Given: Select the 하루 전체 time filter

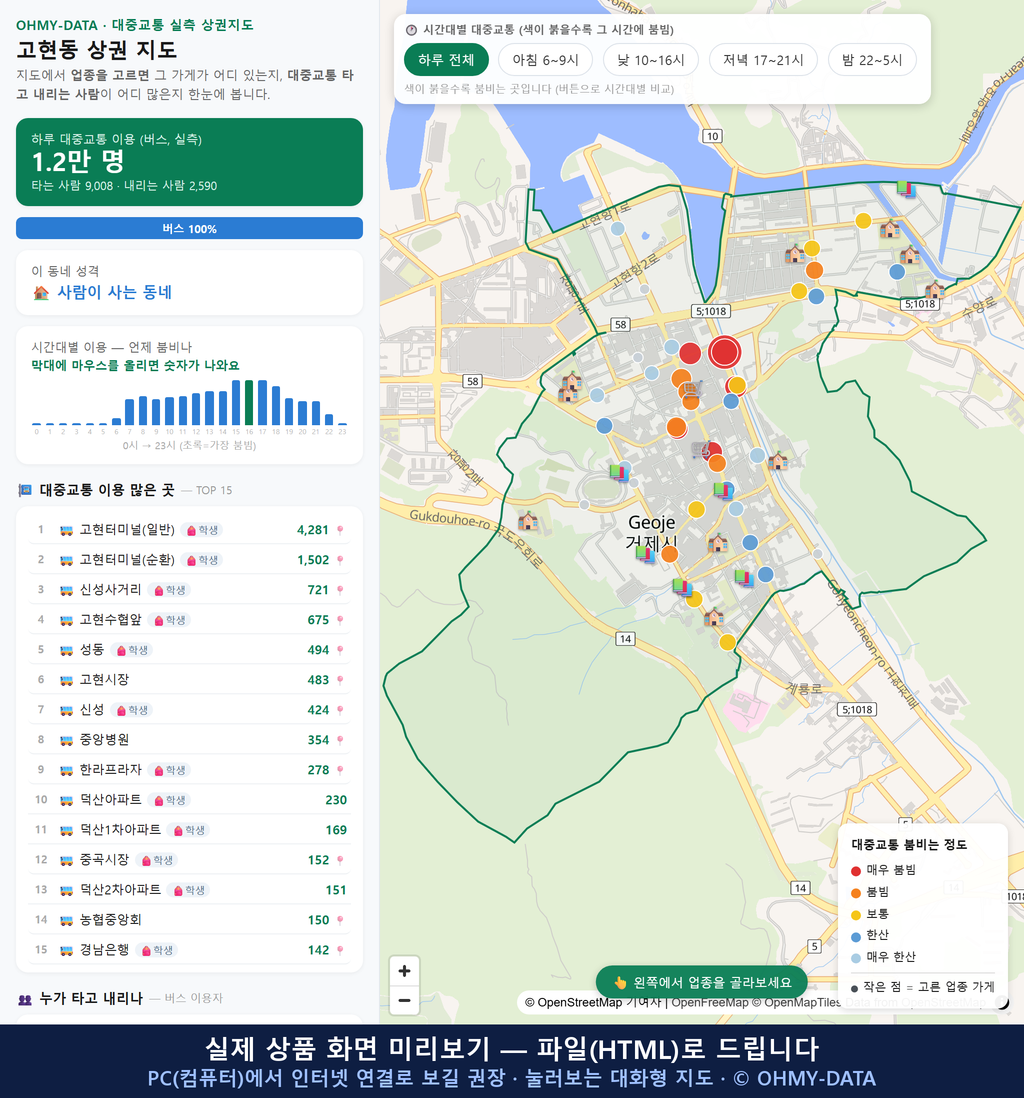Looking at the screenshot, I should coord(446,60).
